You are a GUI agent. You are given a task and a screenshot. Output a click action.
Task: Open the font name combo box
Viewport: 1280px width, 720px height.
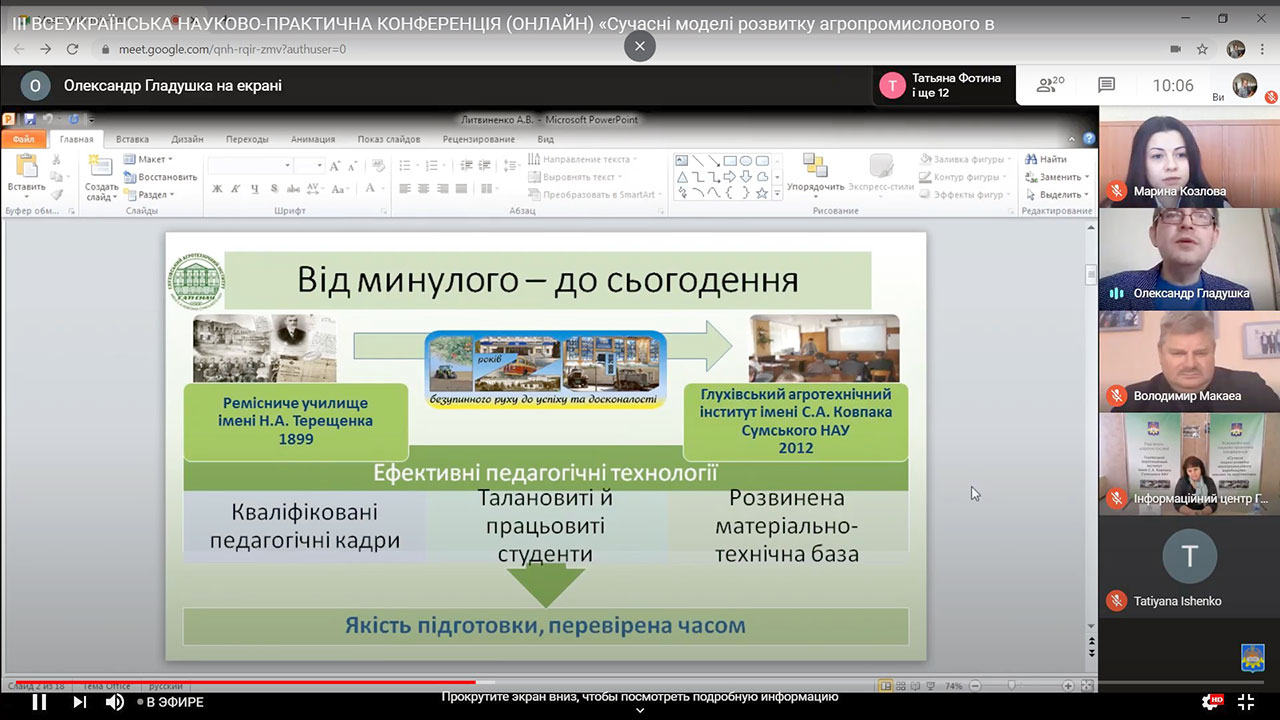[x=250, y=165]
